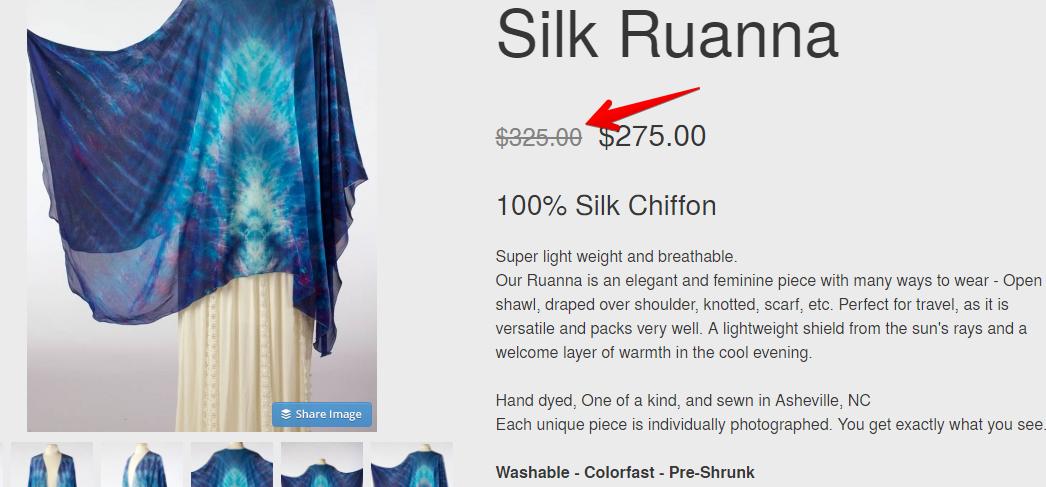Select the front-view open ruanna thumbnail
The image size is (1046, 487).
[52, 464]
